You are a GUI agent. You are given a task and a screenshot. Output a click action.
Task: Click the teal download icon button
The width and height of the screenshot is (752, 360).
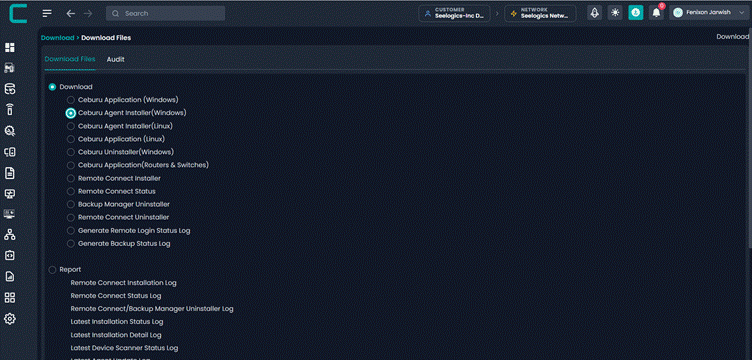pos(636,13)
